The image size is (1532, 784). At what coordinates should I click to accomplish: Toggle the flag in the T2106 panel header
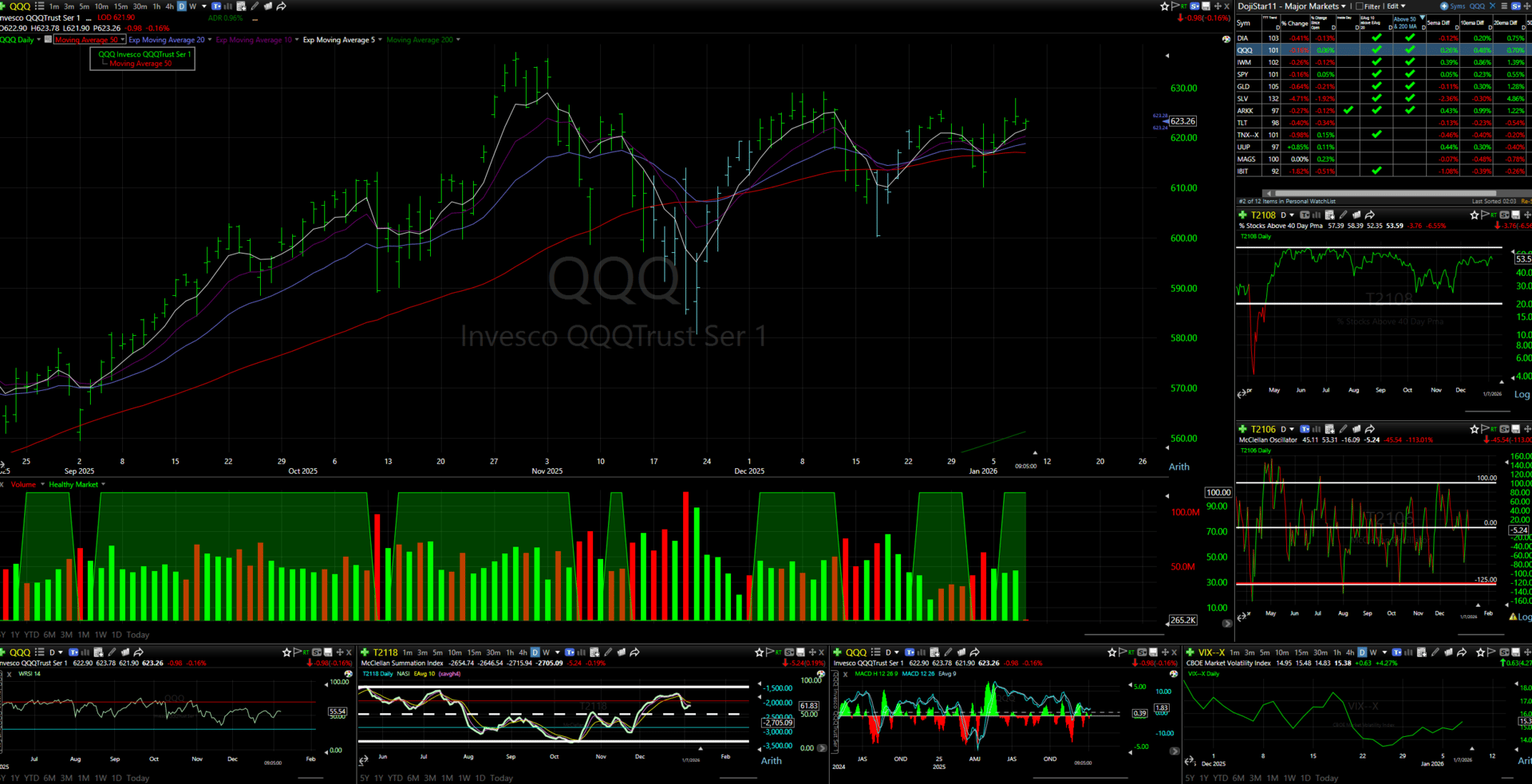pos(1484,429)
